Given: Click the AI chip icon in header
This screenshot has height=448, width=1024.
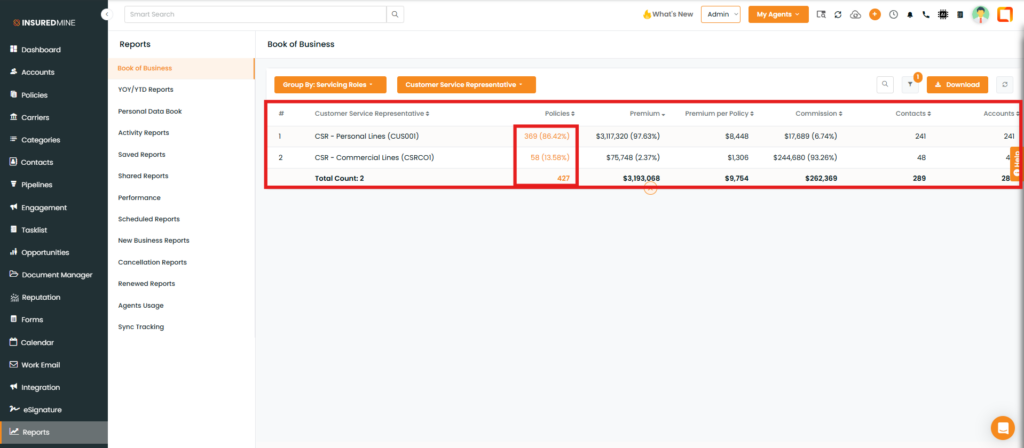Looking at the screenshot, I should click(x=942, y=15).
